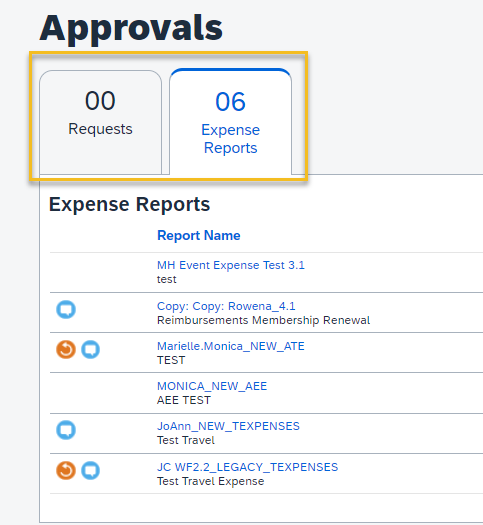
Task: Click orange sent-back icon on Marielle.Monica_NEW_ATE row
Action: (x=66, y=350)
